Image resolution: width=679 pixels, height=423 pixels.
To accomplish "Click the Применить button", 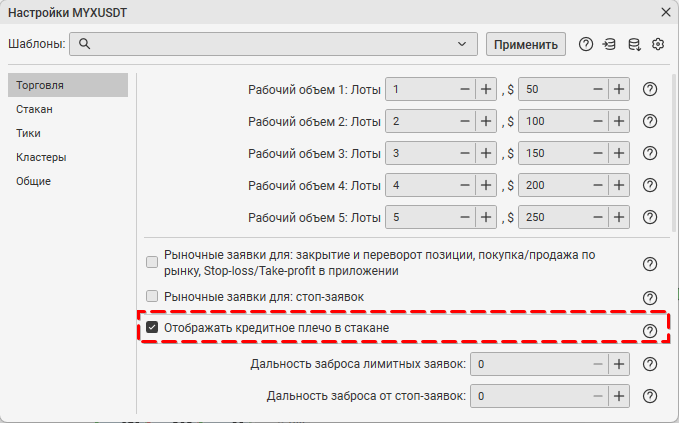I will click(526, 44).
